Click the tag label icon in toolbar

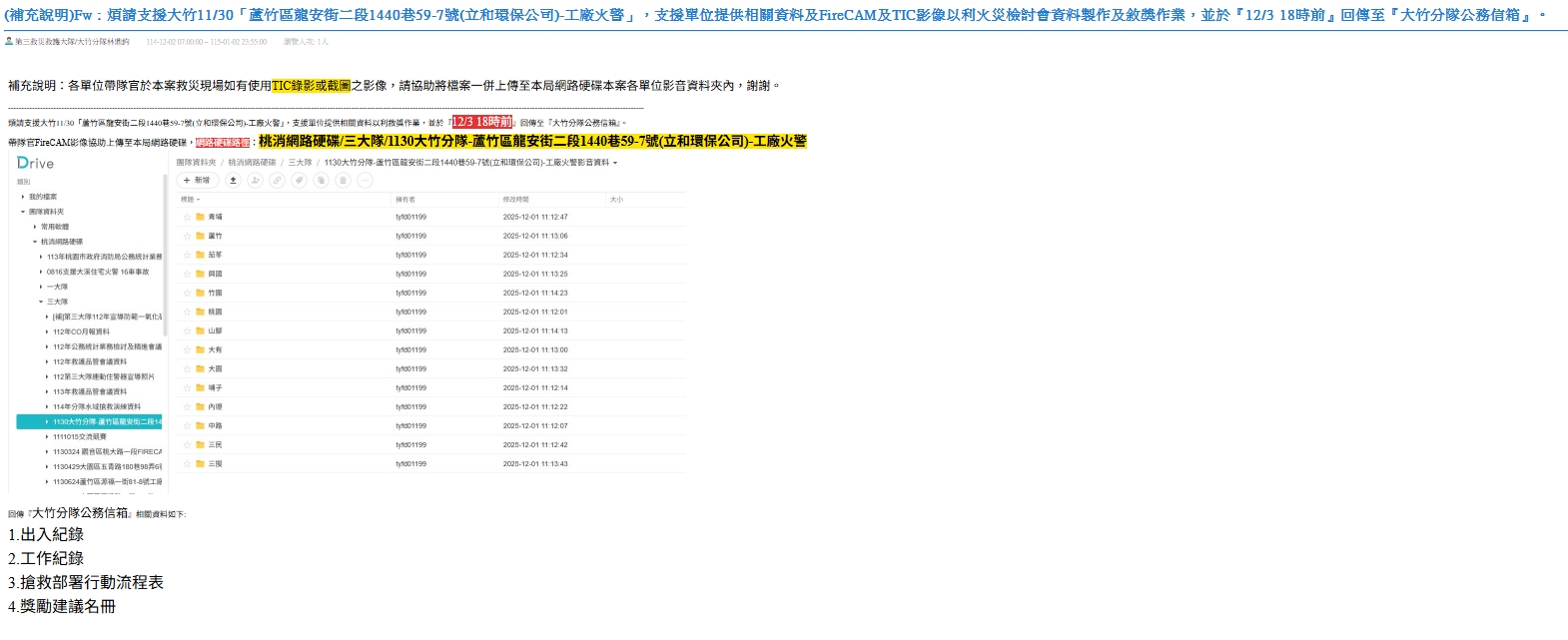299,181
